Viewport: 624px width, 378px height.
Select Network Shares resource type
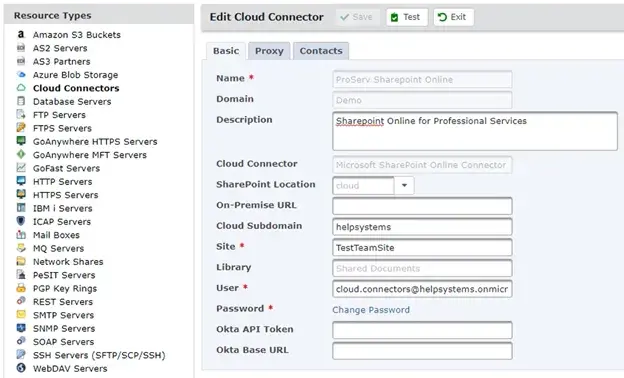[x=68, y=262]
